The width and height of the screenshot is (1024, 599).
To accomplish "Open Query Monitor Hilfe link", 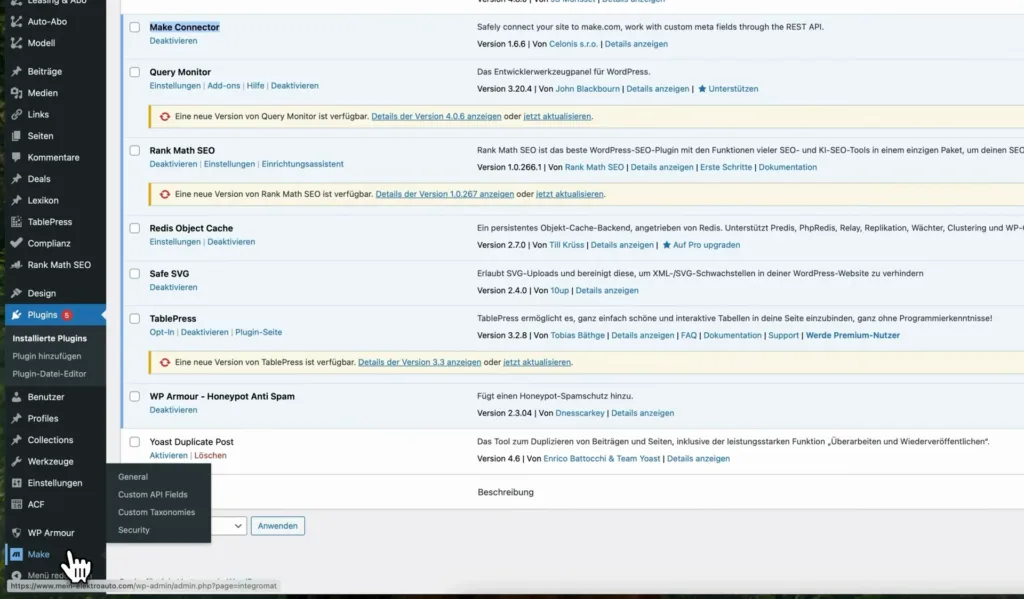I will coord(255,86).
